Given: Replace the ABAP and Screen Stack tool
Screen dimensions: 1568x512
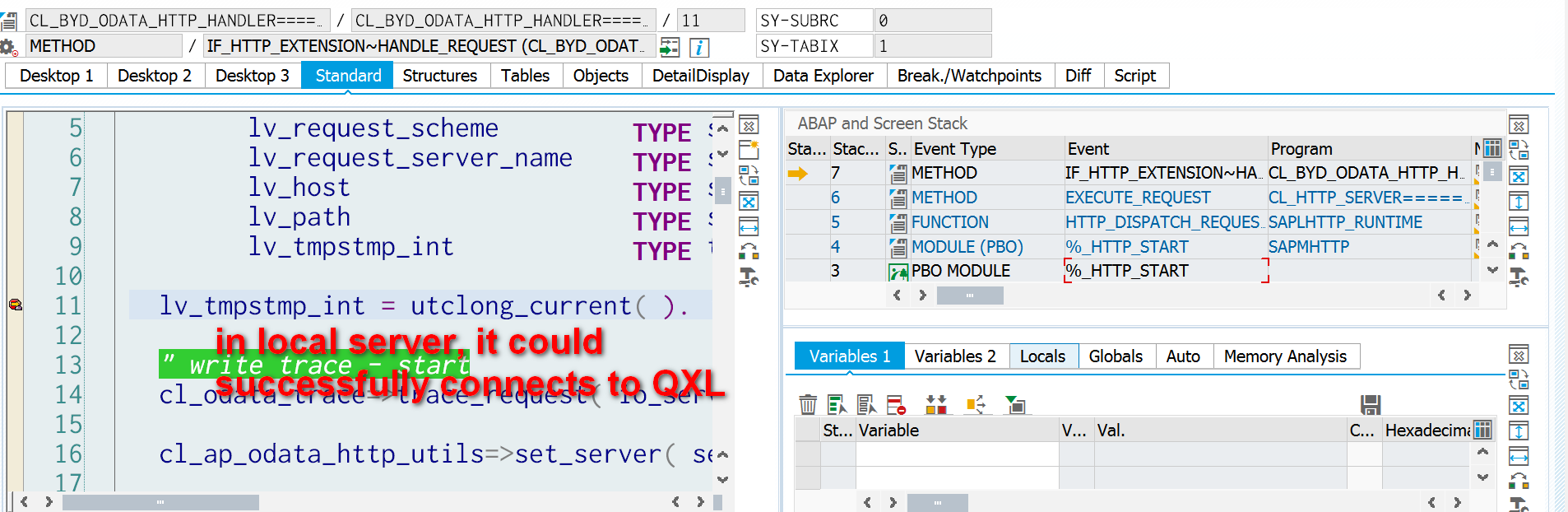Looking at the screenshot, I should [1519, 251].
